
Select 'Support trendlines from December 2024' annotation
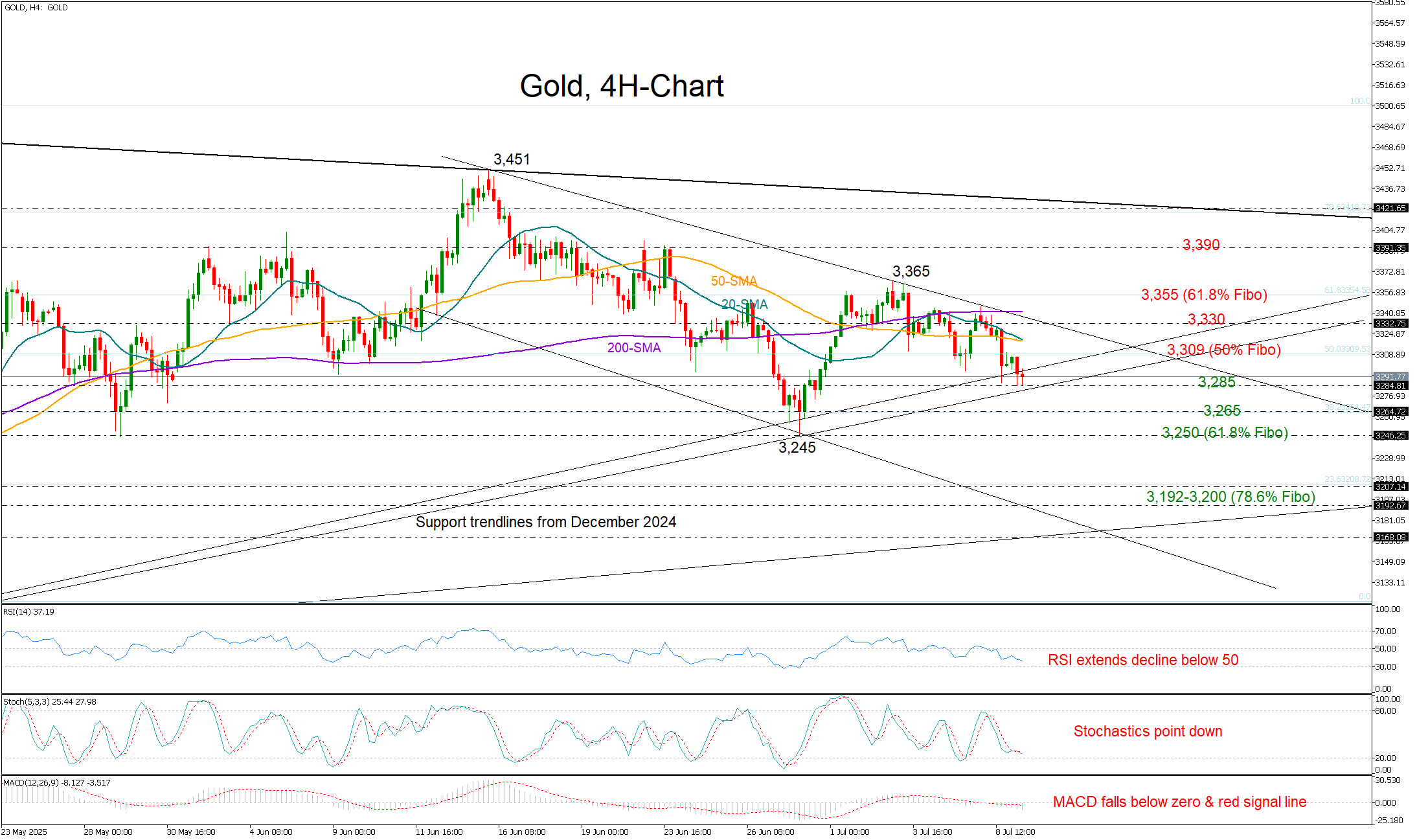click(546, 522)
